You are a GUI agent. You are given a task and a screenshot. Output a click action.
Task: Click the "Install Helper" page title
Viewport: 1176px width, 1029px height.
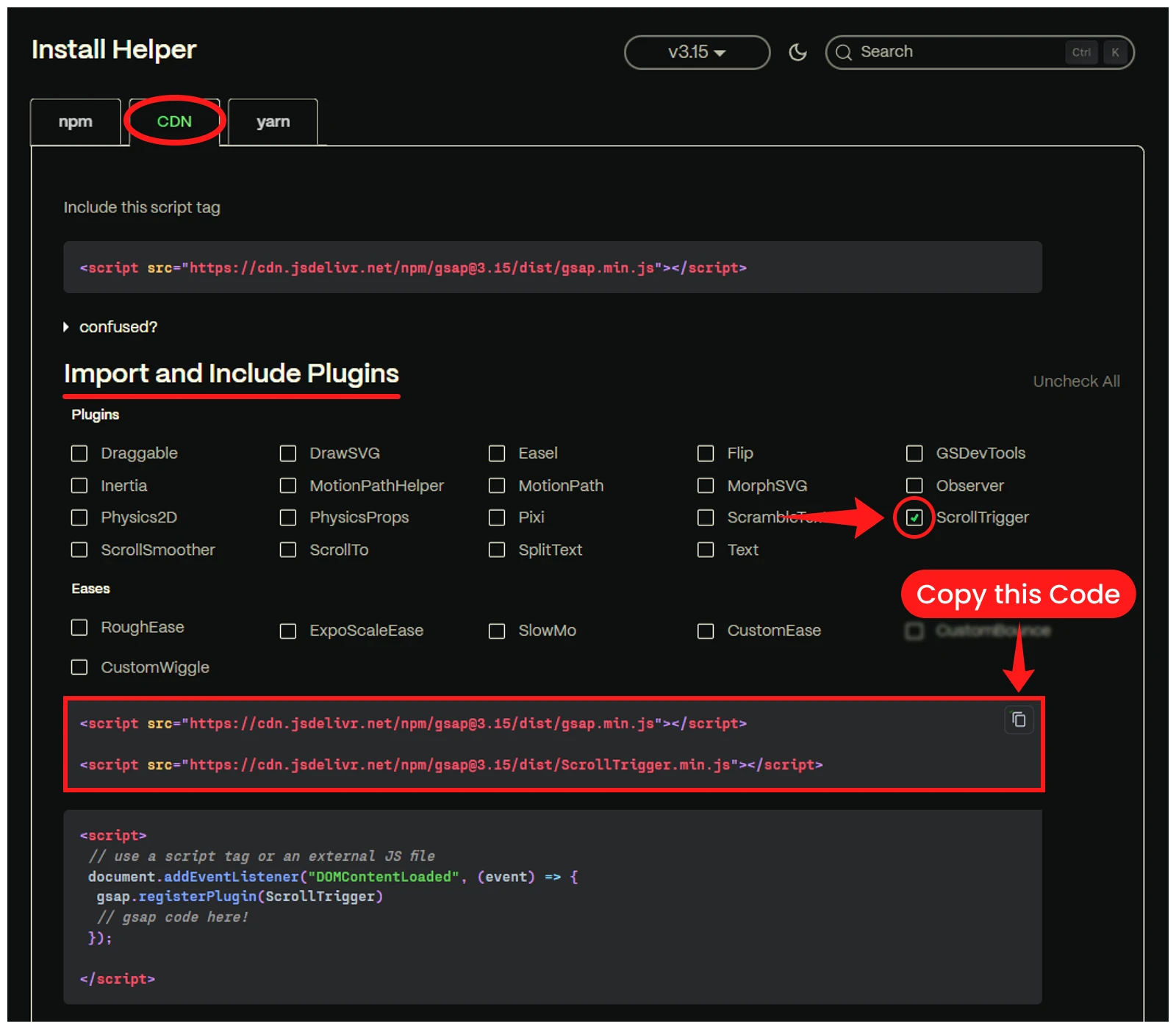point(114,50)
